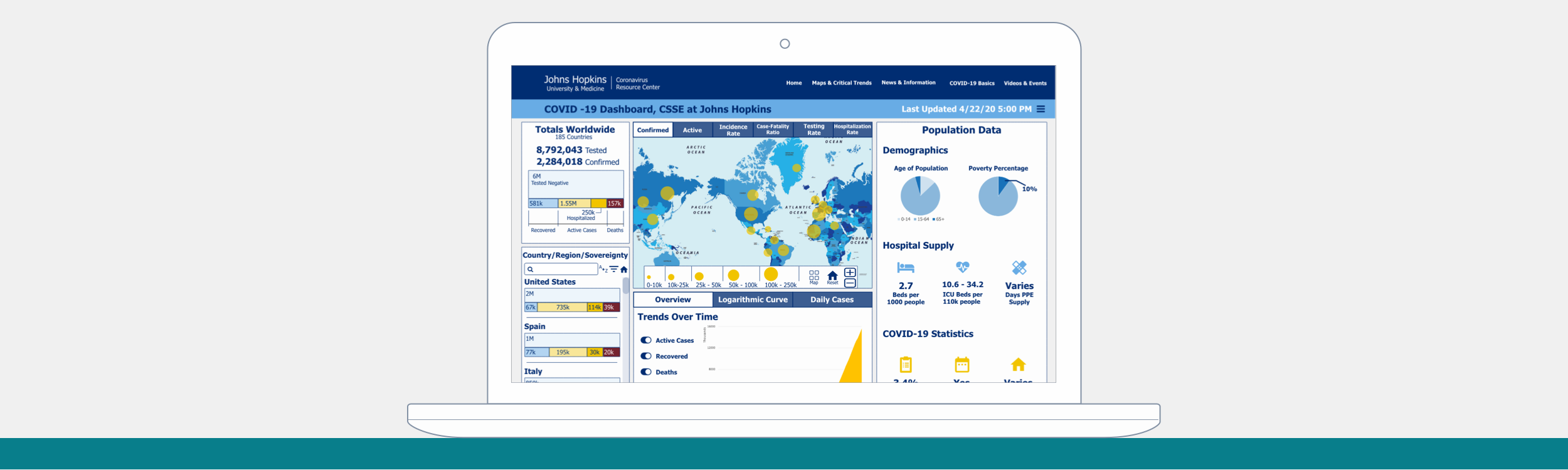Click the search magnifier in country search box
1568x470 pixels.
pos(530,269)
